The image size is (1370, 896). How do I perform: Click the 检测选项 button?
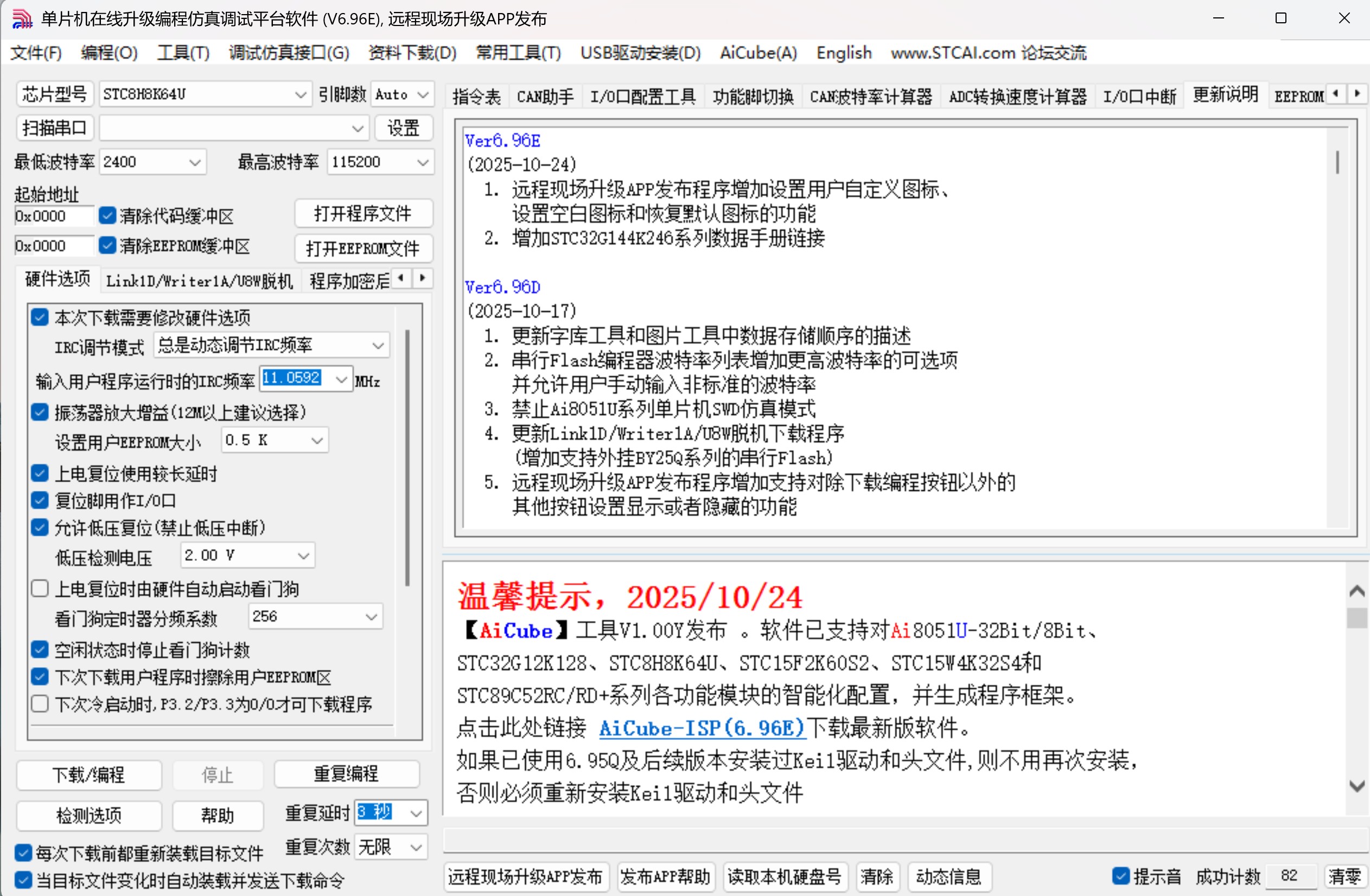[x=88, y=815]
